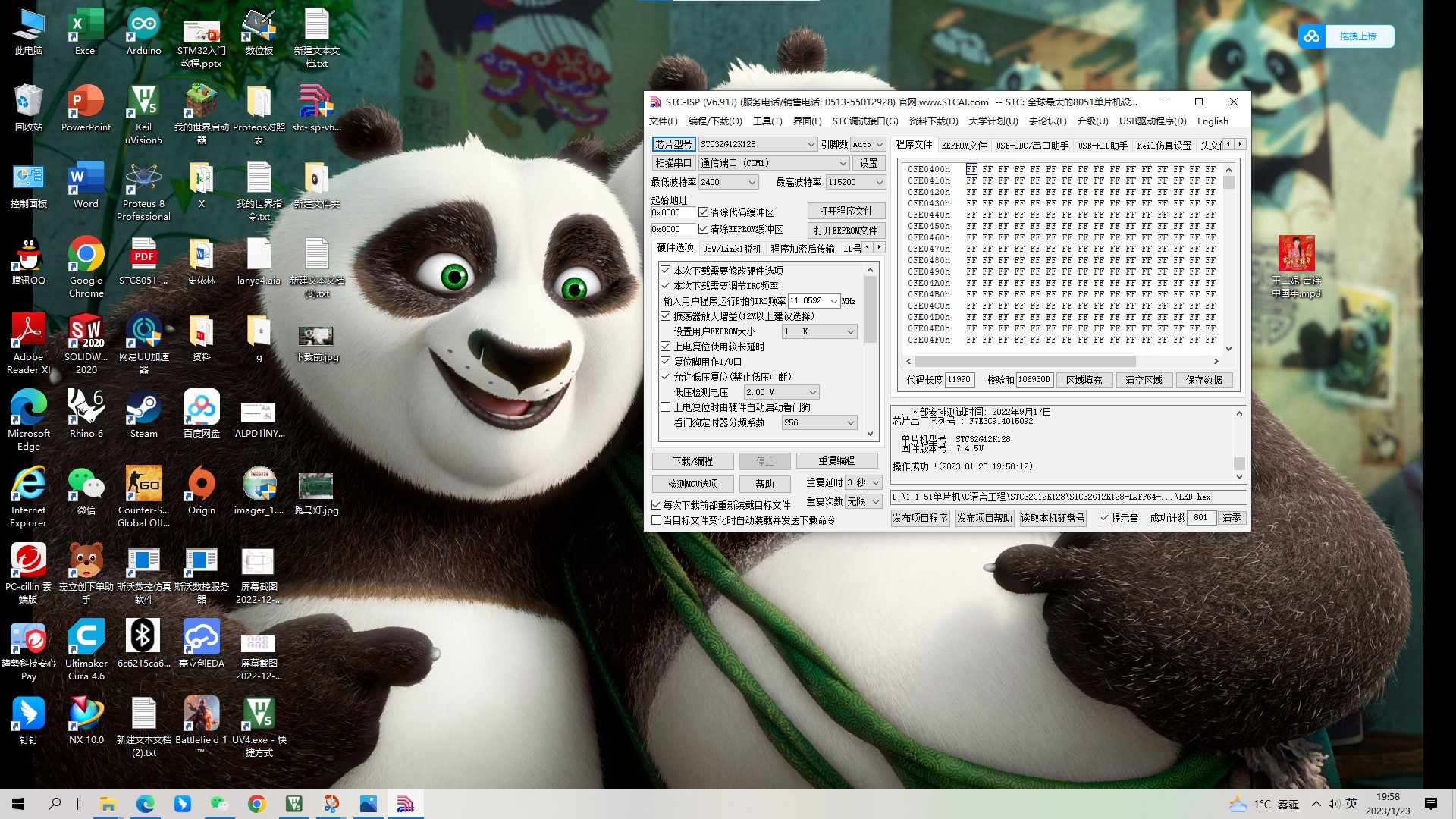Toggle 清除代码缓冲区 checkbox
Viewport: 1456px width, 819px height.
pos(703,212)
